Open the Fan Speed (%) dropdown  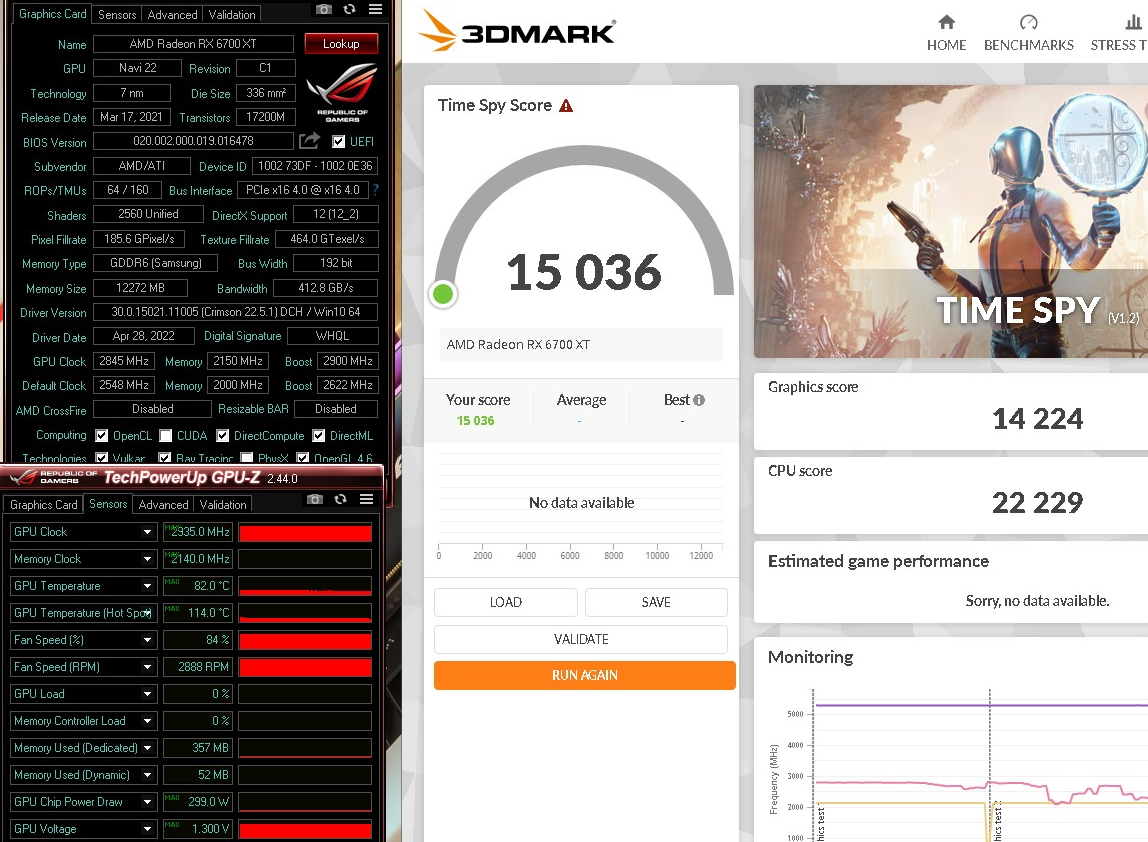click(147, 640)
